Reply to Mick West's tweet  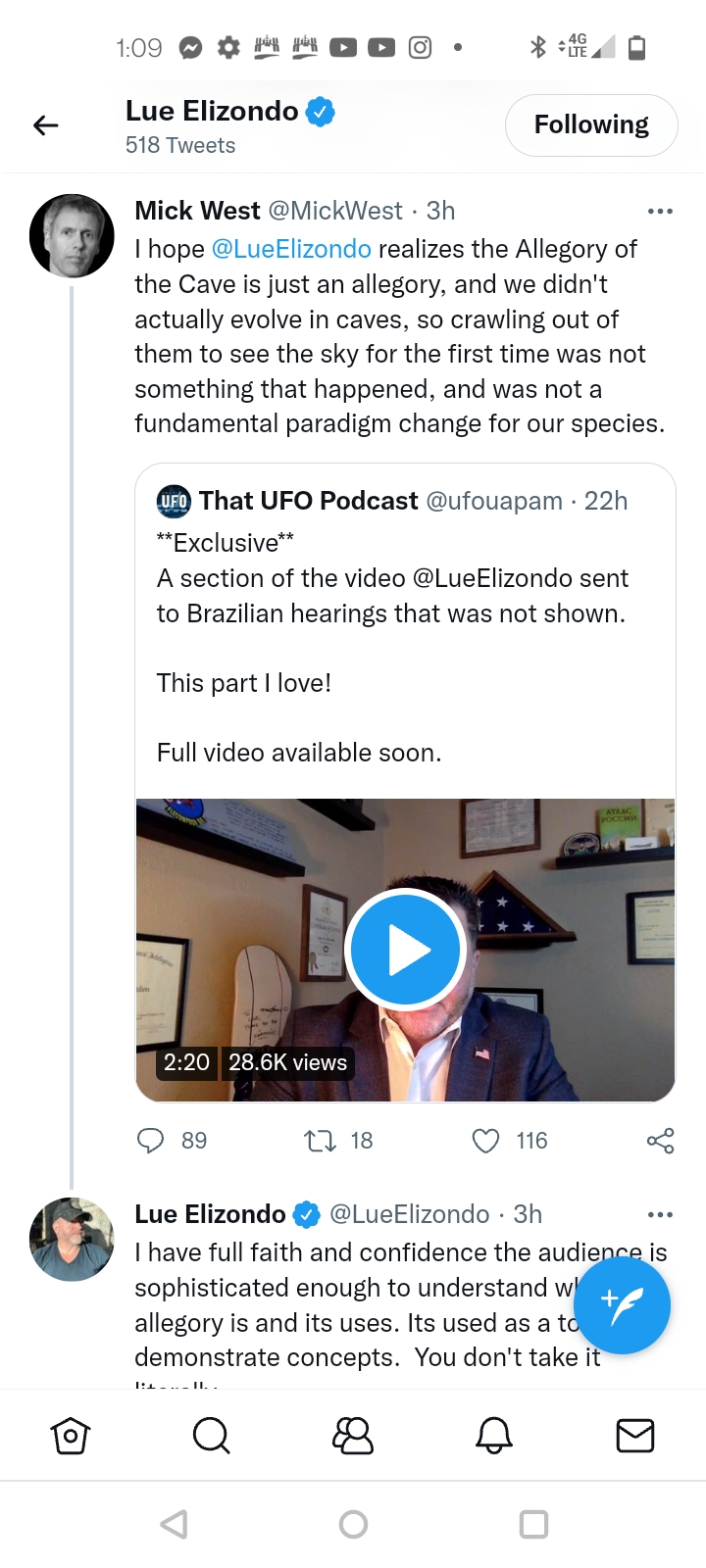(150, 1141)
